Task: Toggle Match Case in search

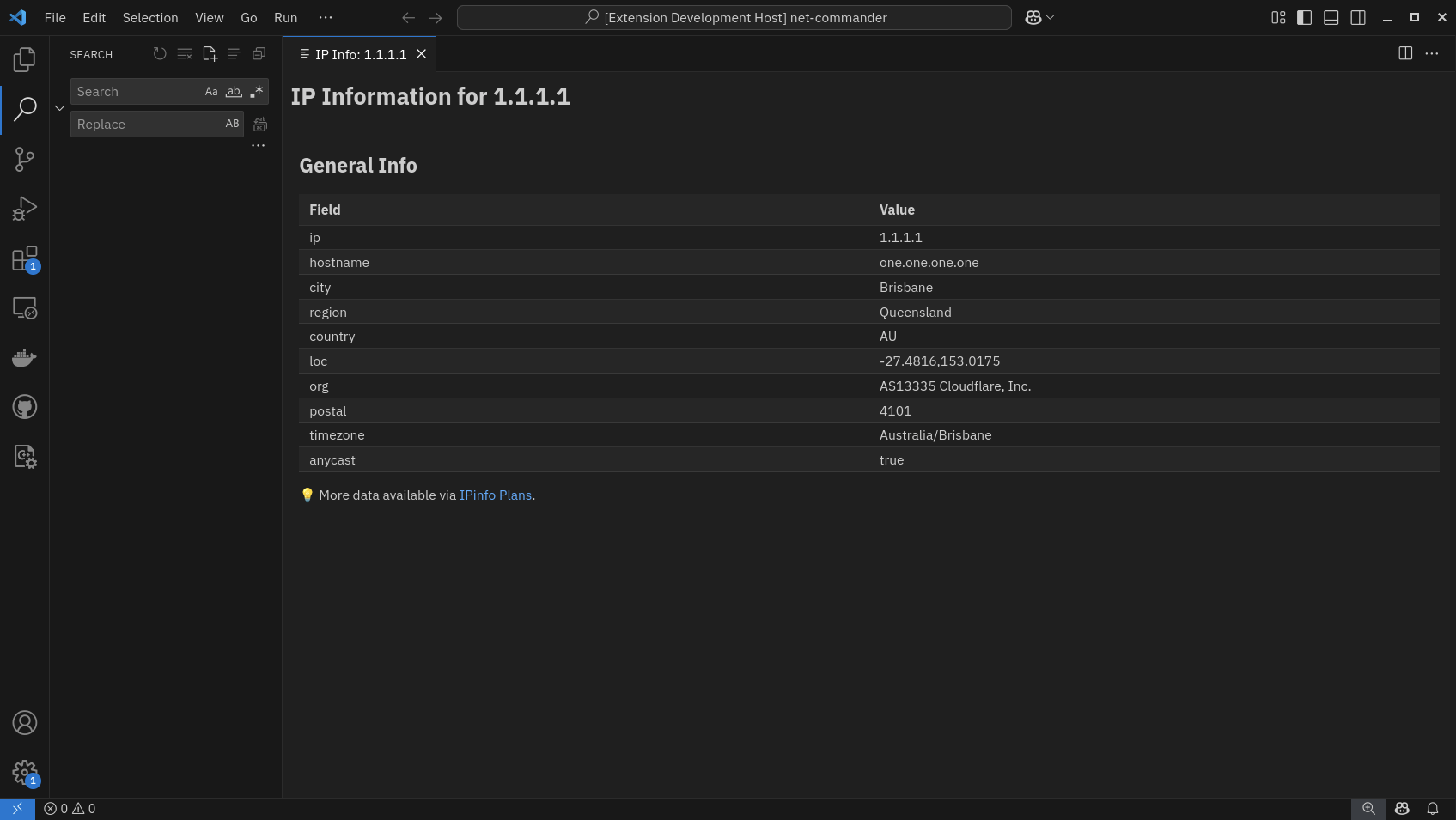Action: click(x=211, y=92)
